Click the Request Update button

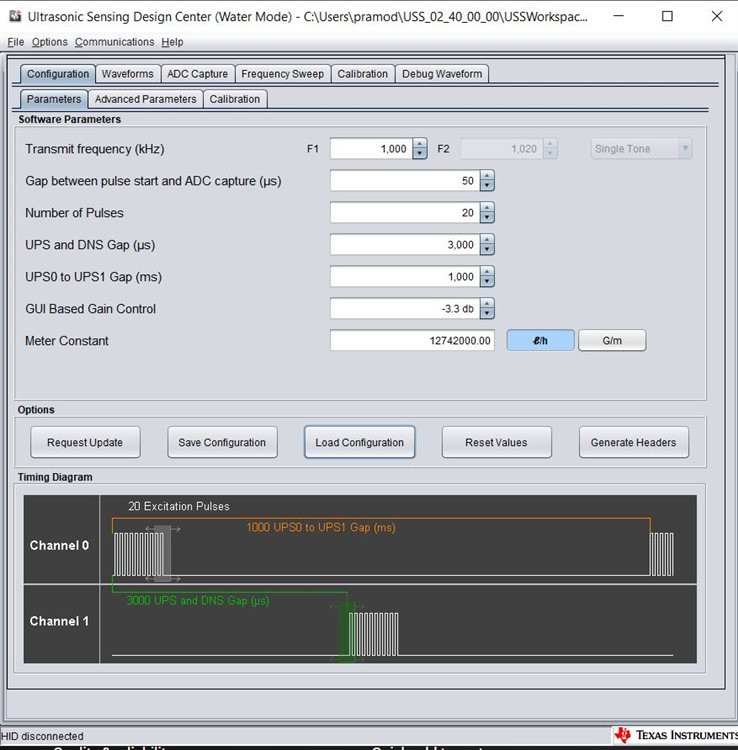pos(85,442)
